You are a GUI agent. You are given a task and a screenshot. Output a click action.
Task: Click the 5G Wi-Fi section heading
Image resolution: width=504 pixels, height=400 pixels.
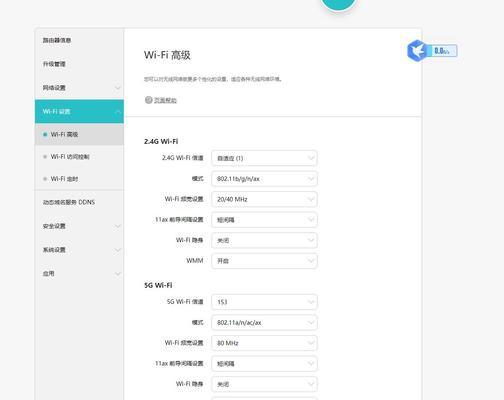click(158, 285)
